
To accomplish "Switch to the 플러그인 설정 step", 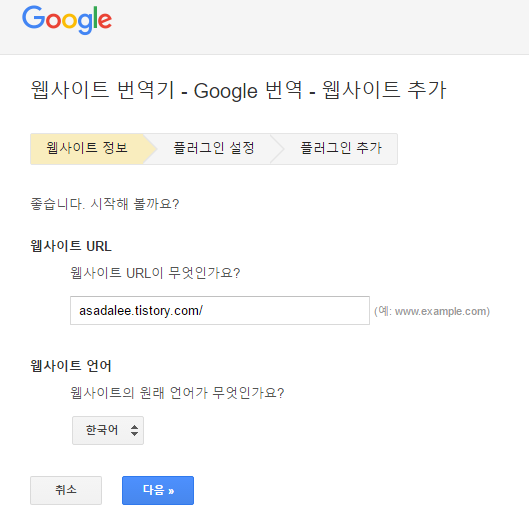I will click(214, 148).
